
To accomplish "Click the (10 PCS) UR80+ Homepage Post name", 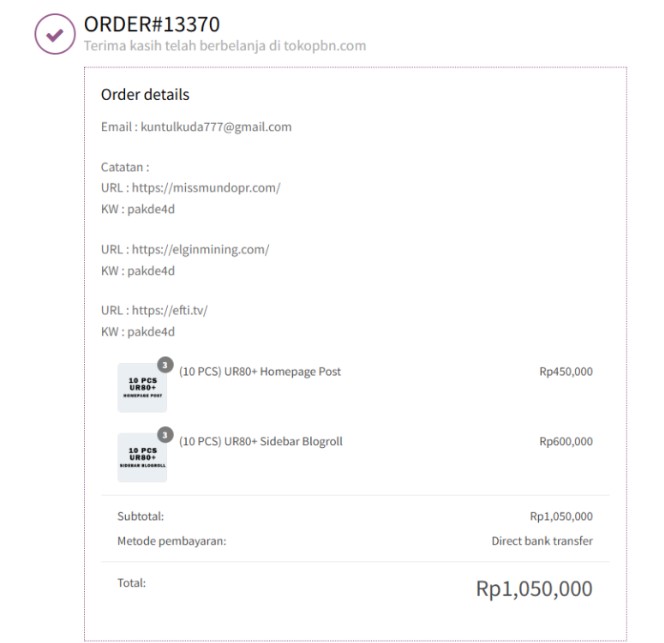I will (x=260, y=372).
